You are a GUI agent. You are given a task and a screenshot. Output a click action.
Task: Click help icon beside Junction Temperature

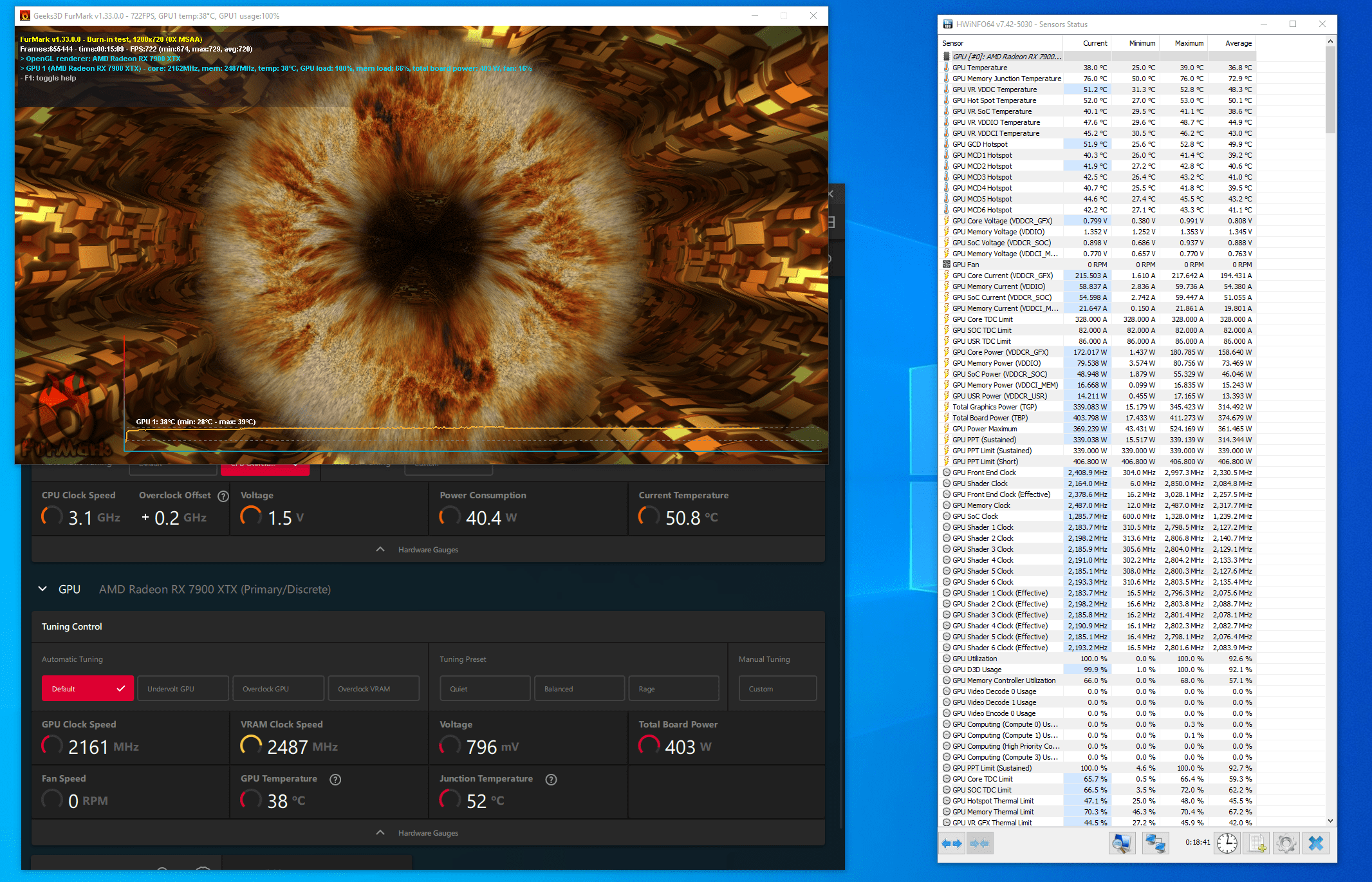[x=551, y=780]
